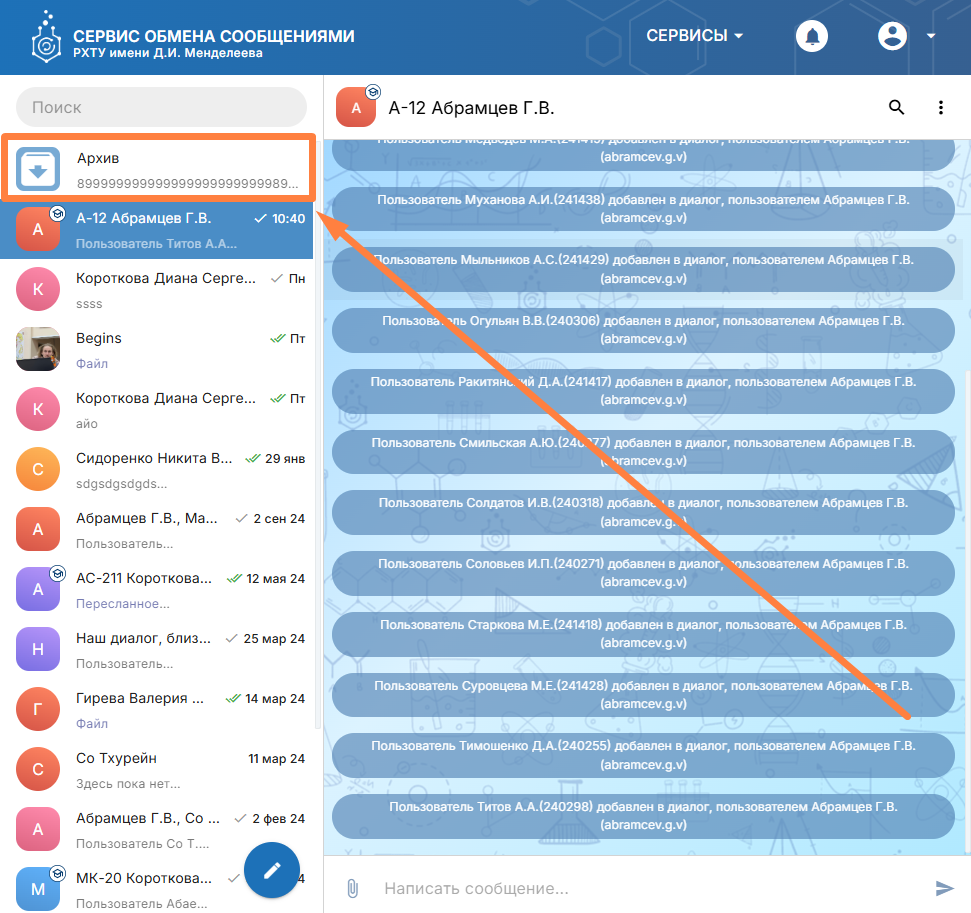Expand the СЕРВИСЫ dropdown menu
This screenshot has width=971, height=913.
click(695, 36)
